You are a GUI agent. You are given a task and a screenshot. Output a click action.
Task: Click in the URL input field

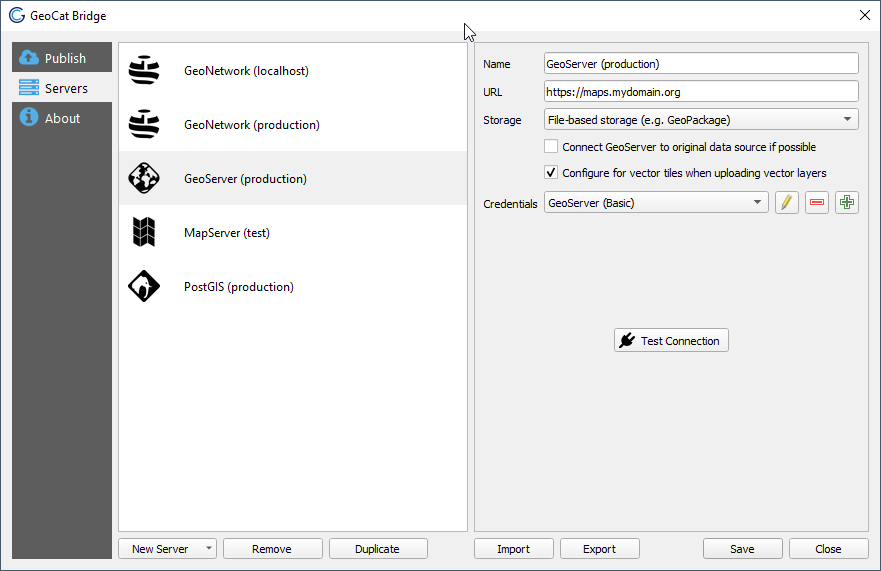click(701, 92)
